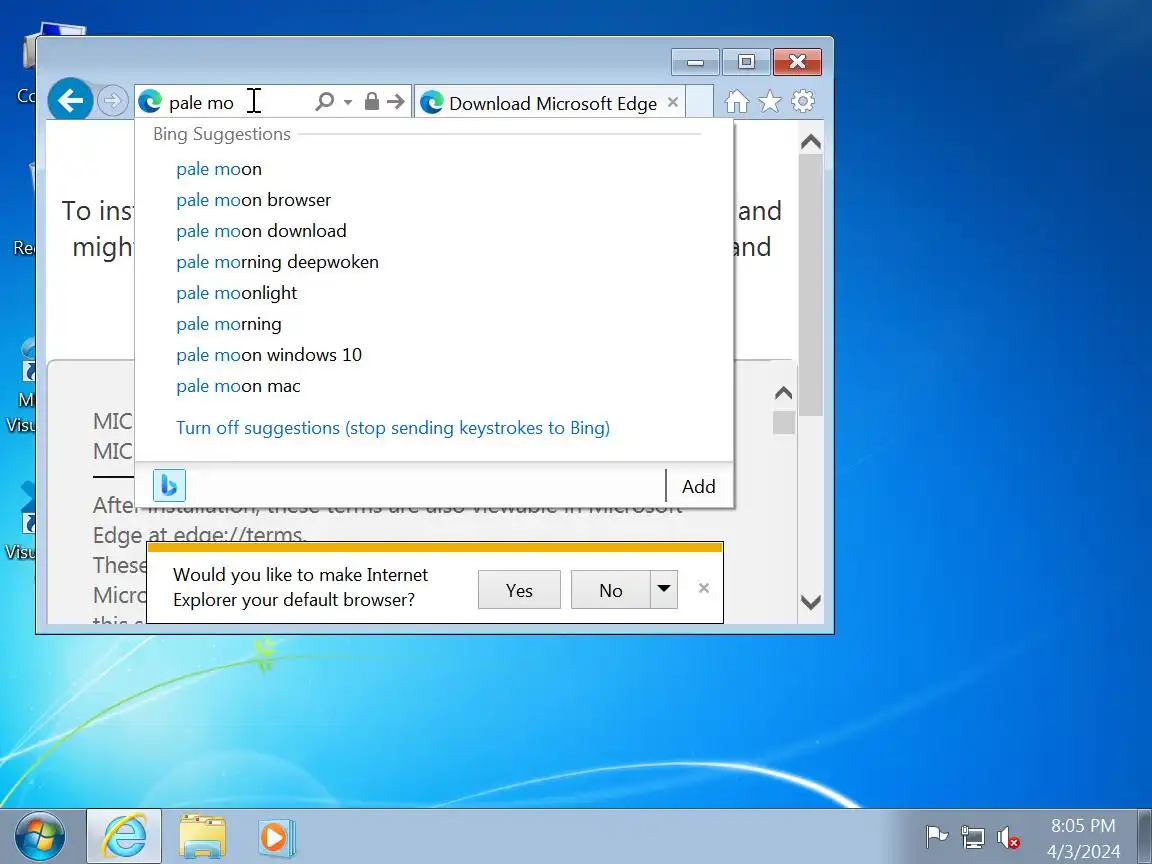Click the Go arrow in address bar

396,101
